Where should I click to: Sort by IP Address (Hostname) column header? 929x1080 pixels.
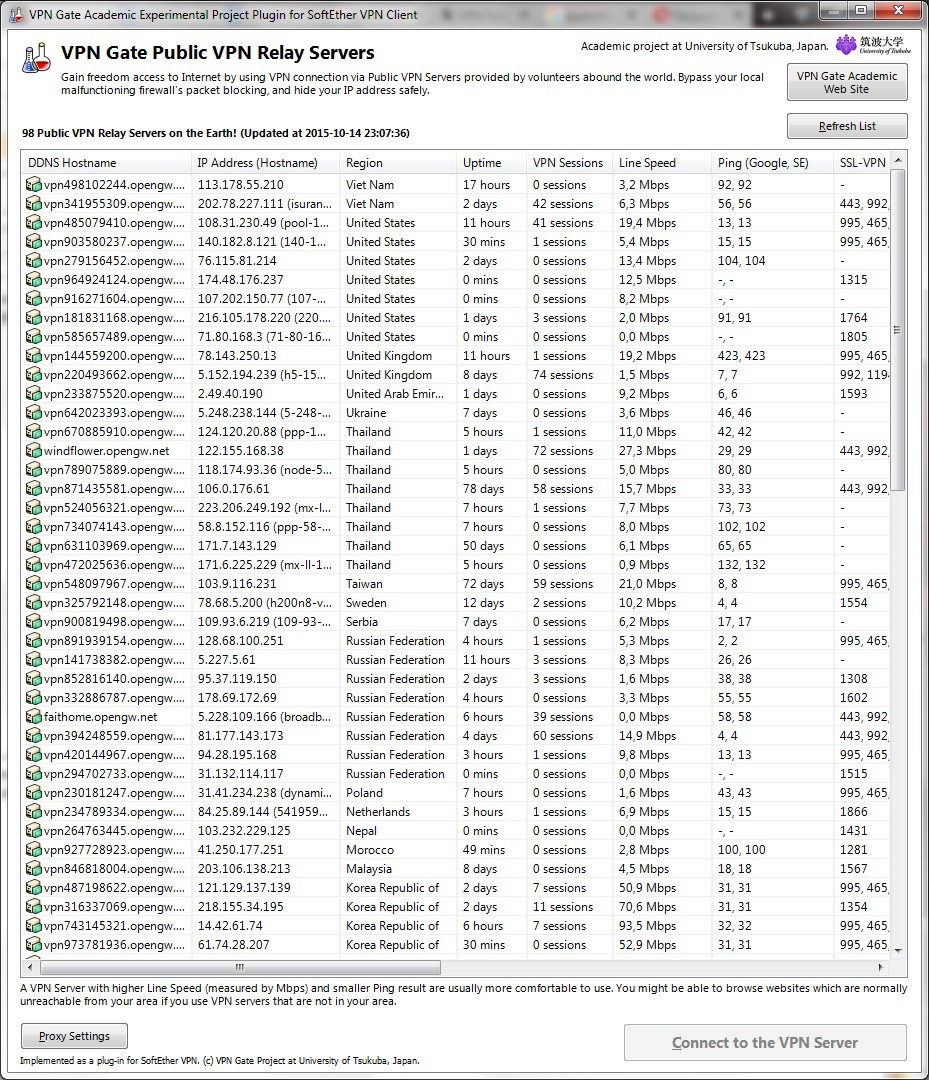click(x=265, y=163)
